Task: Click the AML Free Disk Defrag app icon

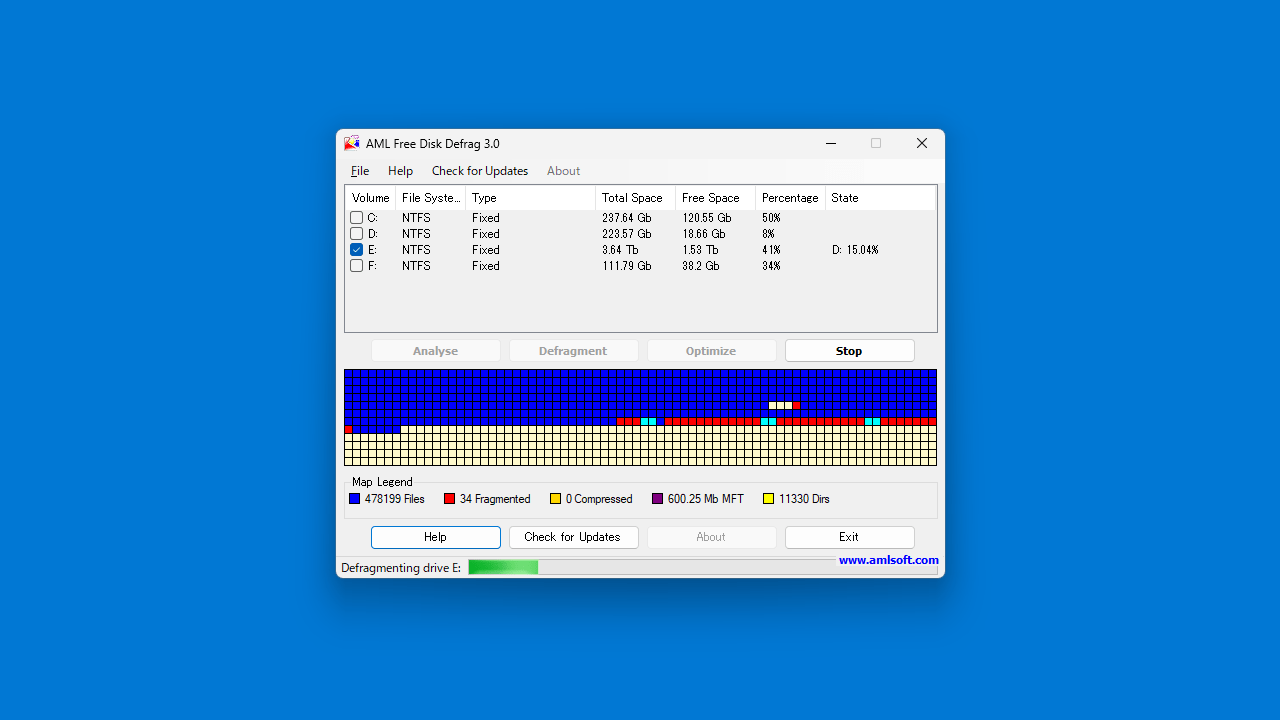Action: tap(352, 144)
